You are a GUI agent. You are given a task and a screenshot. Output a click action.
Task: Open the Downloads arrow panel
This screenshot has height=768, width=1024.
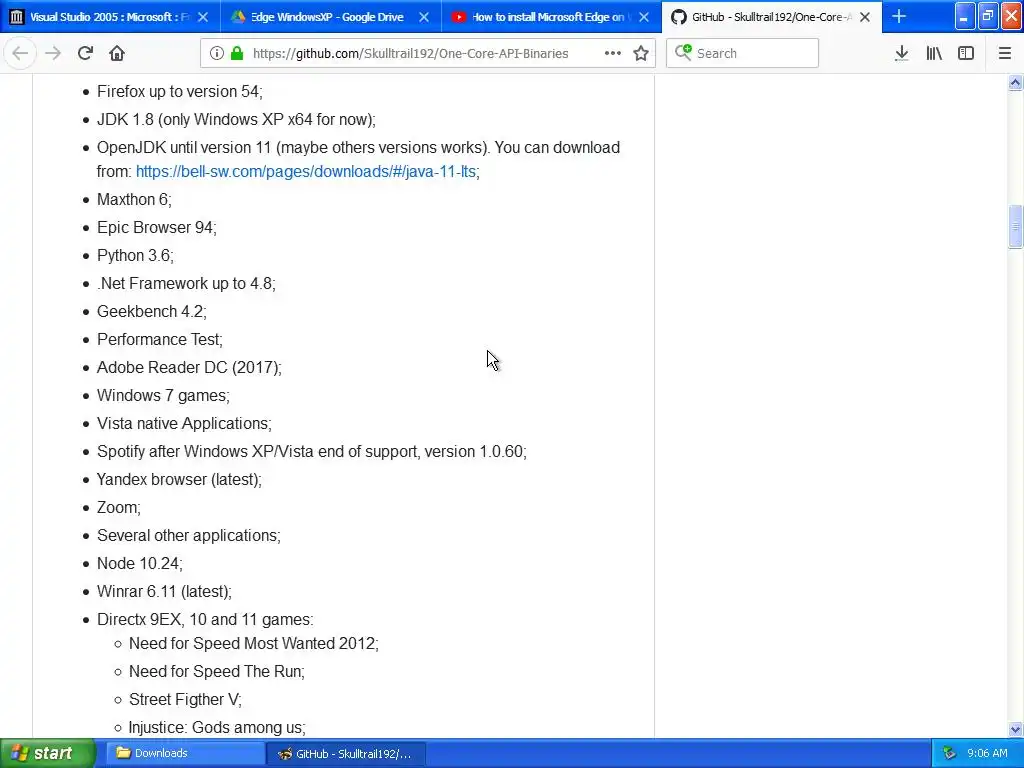click(901, 54)
